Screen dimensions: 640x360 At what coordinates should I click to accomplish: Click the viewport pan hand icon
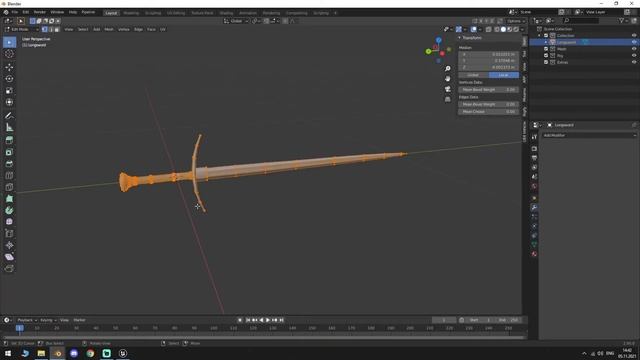448,79
